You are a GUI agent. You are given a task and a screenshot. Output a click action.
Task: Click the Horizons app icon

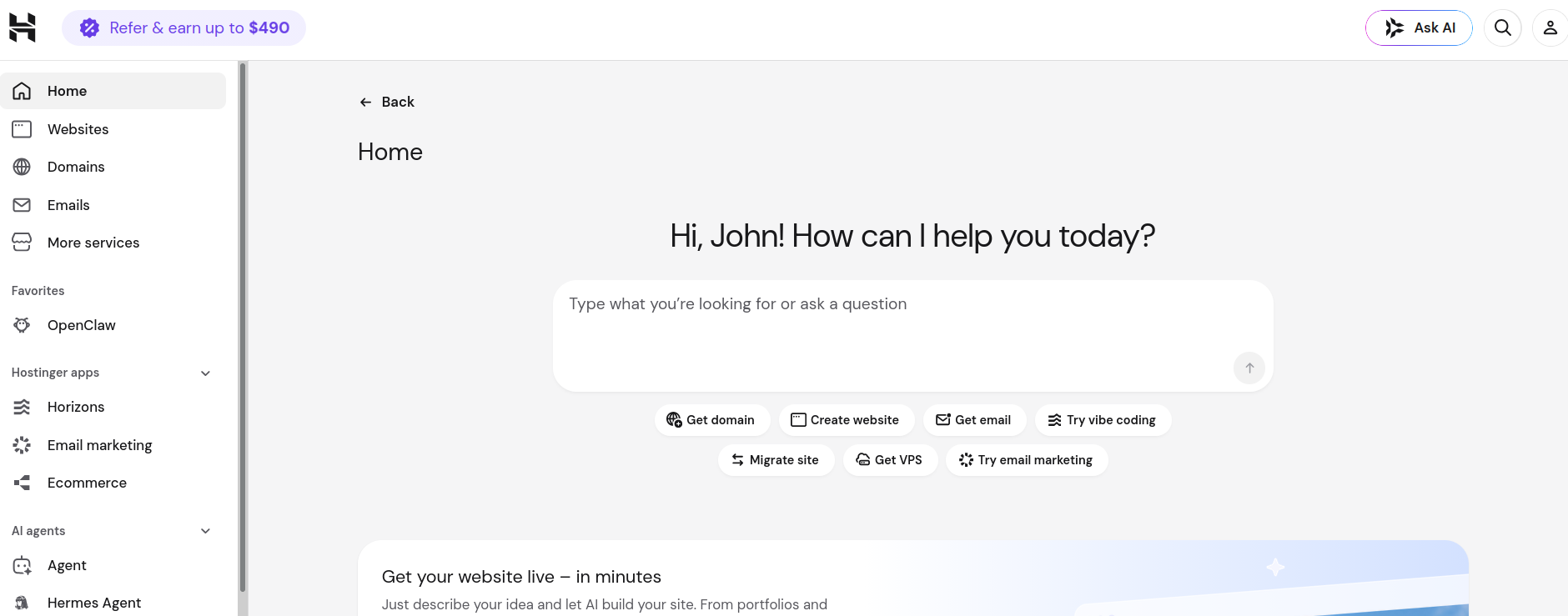click(22, 407)
